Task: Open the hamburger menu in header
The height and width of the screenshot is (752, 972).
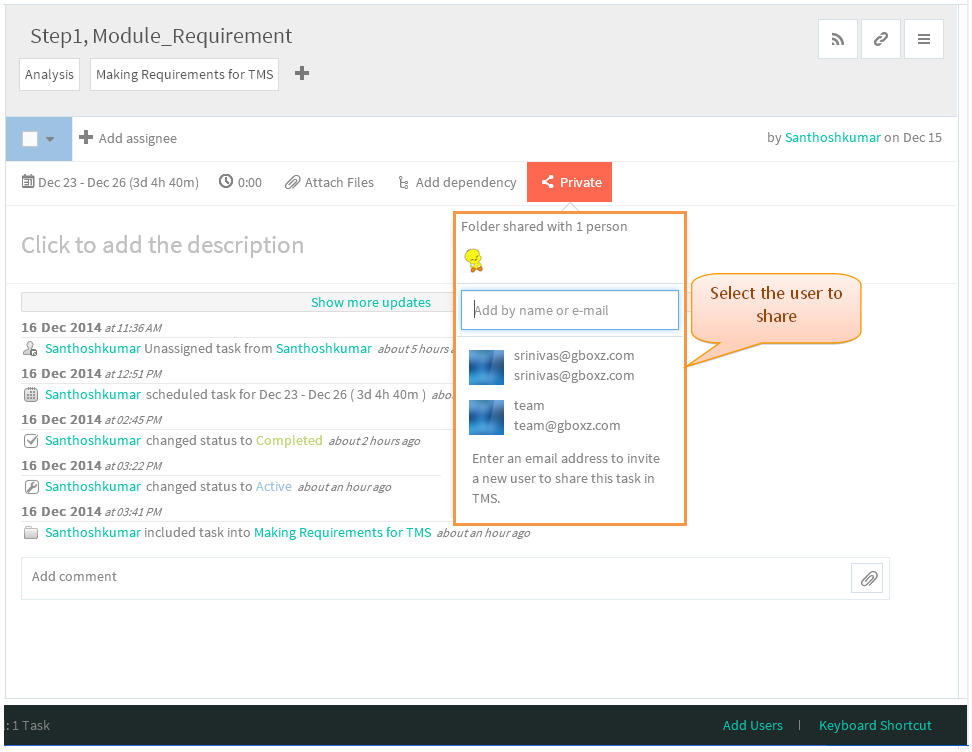Action: tap(924, 39)
